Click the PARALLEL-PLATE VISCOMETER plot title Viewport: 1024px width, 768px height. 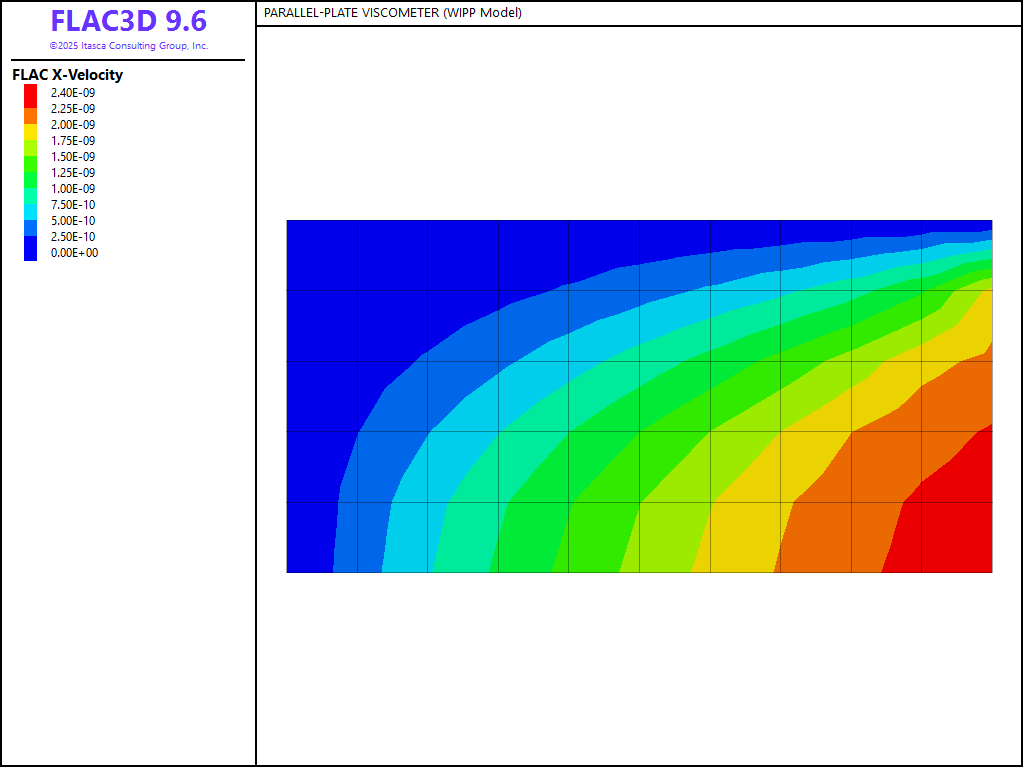coord(392,13)
